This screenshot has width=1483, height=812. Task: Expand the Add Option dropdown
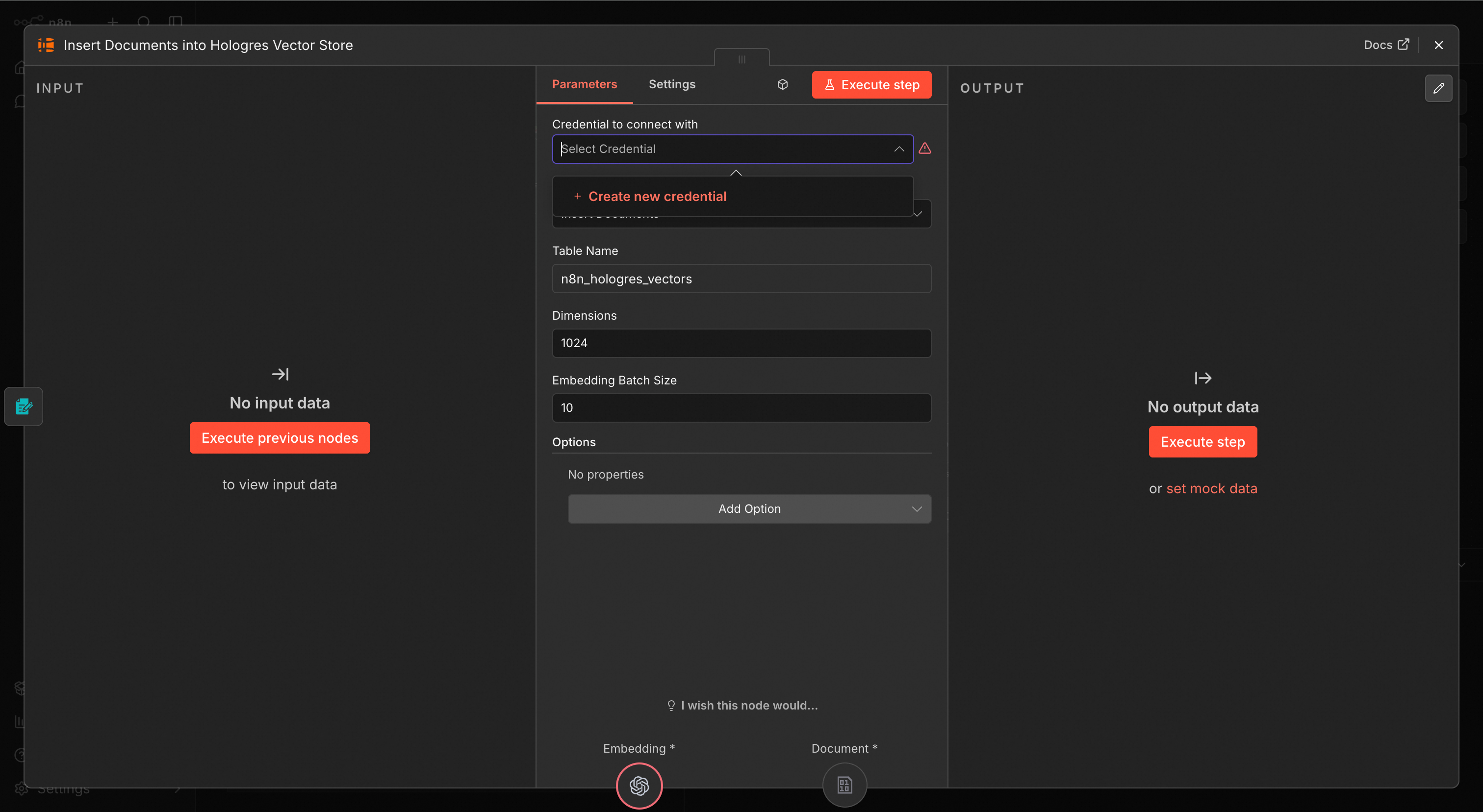(749, 508)
